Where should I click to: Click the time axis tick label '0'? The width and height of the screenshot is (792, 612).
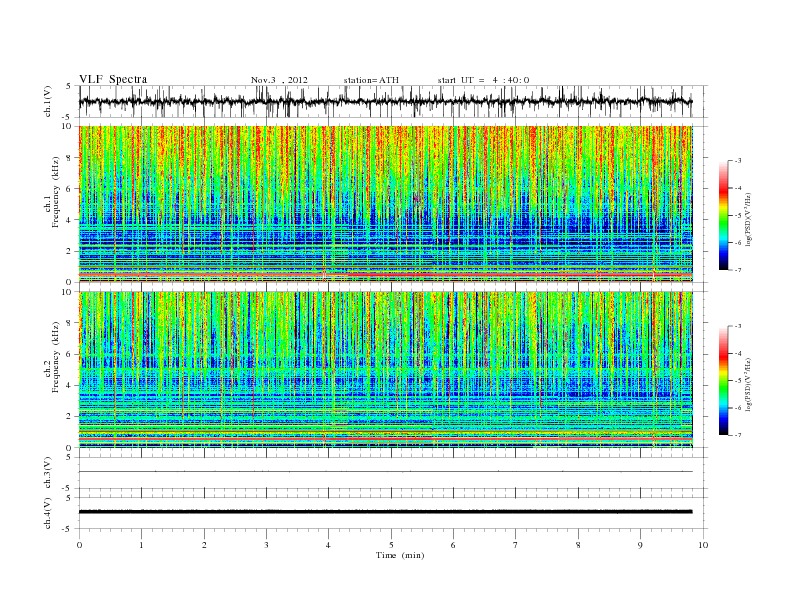[x=79, y=545]
